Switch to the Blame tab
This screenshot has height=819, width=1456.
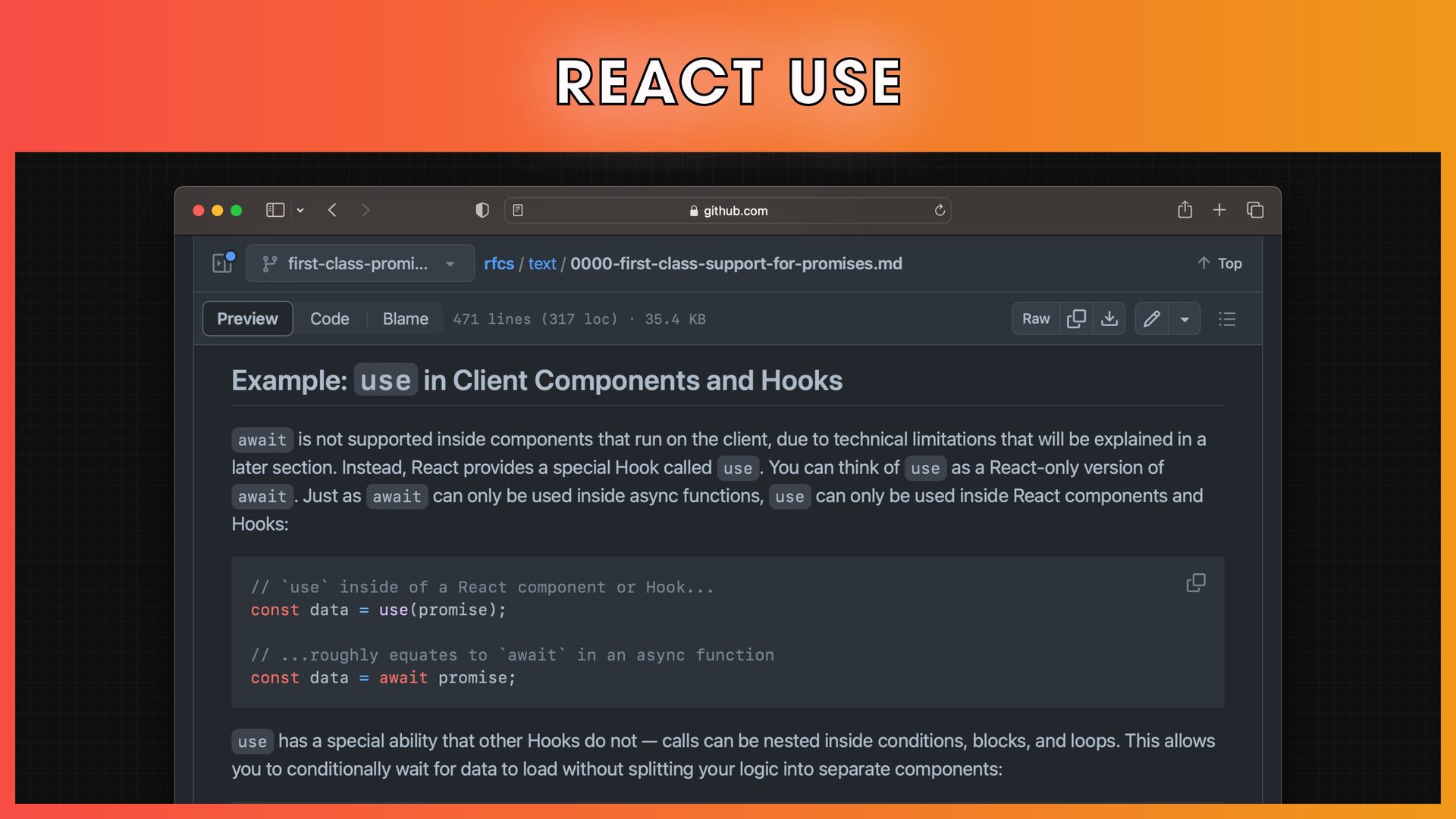(405, 318)
